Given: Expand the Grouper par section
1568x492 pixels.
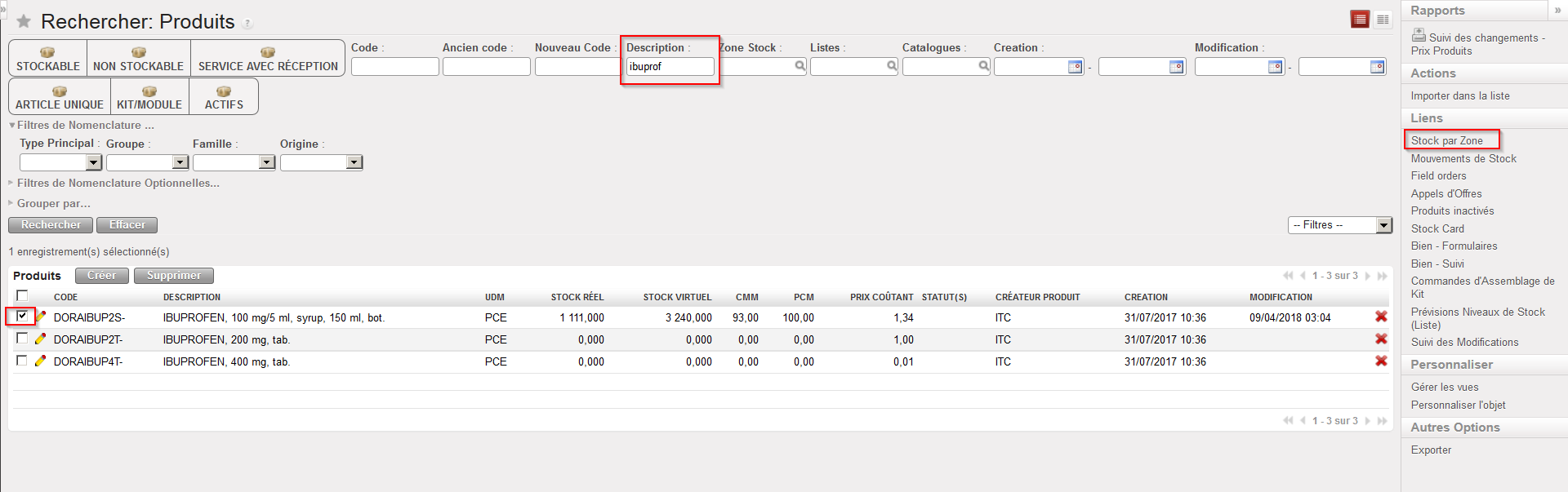Looking at the screenshot, I should (x=53, y=204).
